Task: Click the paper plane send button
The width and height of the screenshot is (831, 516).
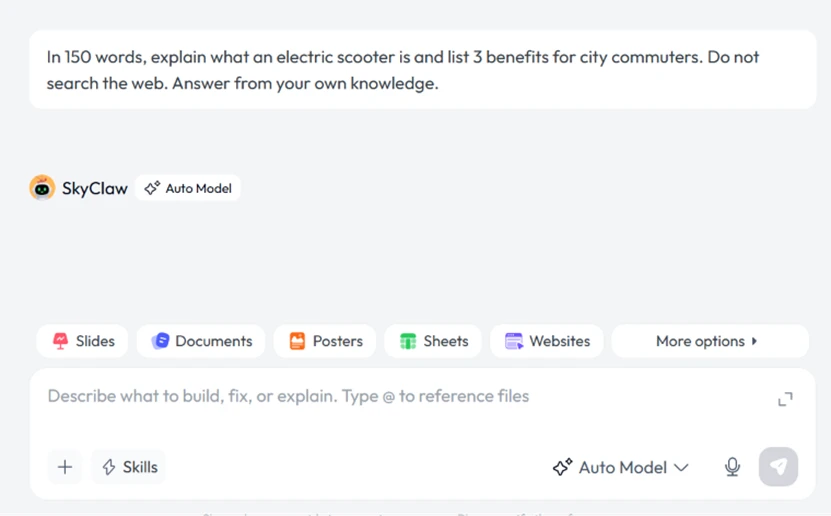Action: click(778, 467)
